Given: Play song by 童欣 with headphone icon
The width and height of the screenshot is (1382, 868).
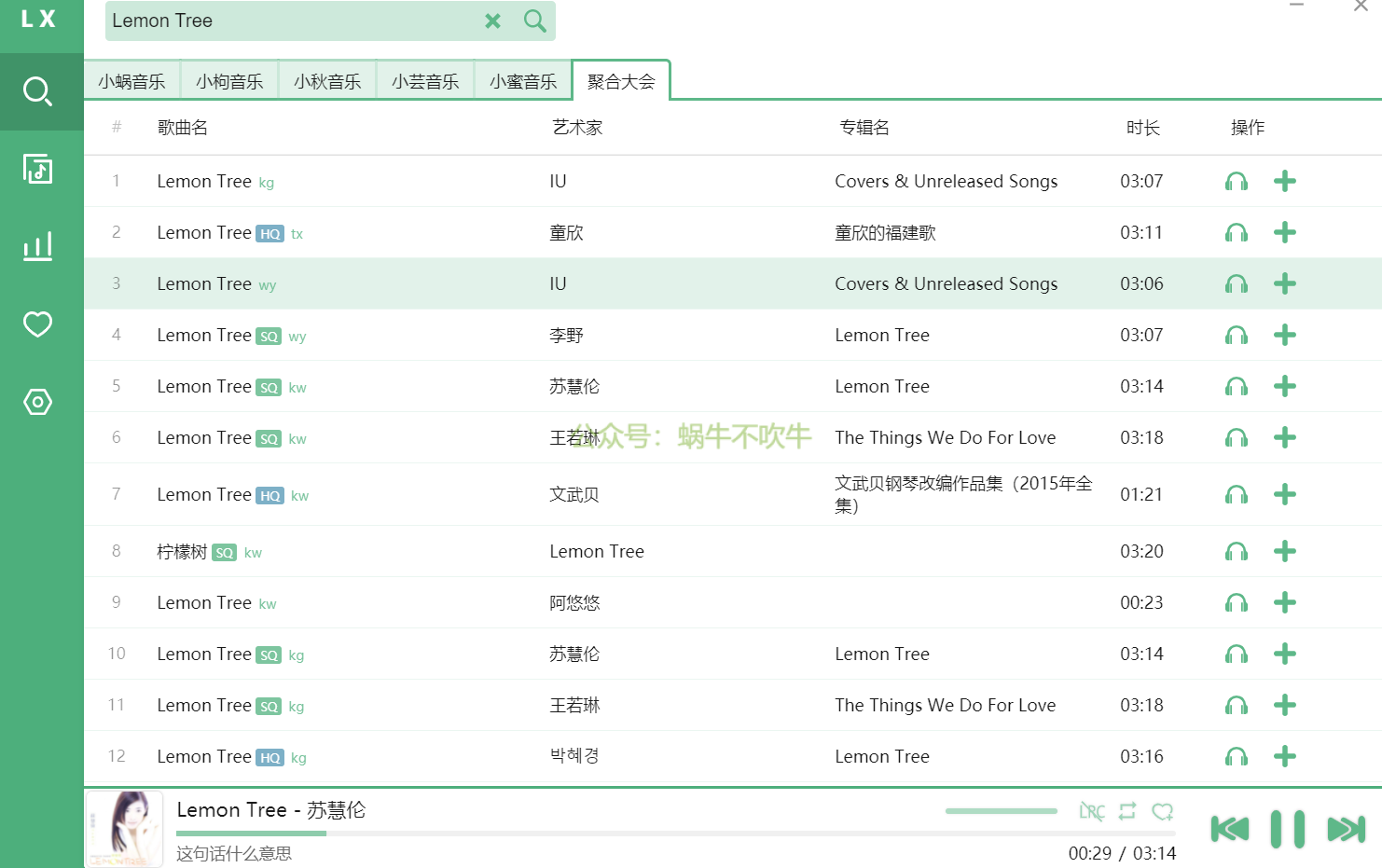Looking at the screenshot, I should 1236,233.
